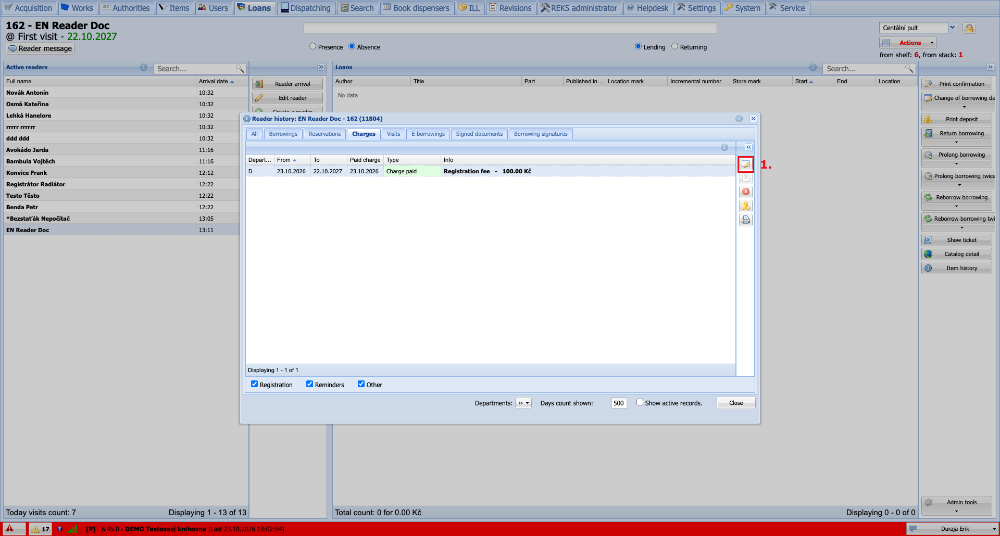Expand Prolong borrowing options arrow
The image size is (1000, 536).
point(957,163)
